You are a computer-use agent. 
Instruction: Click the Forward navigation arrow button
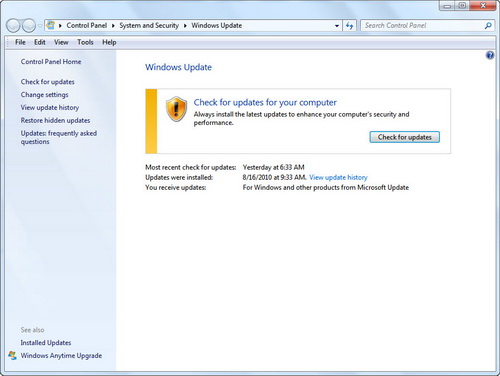coord(29,25)
